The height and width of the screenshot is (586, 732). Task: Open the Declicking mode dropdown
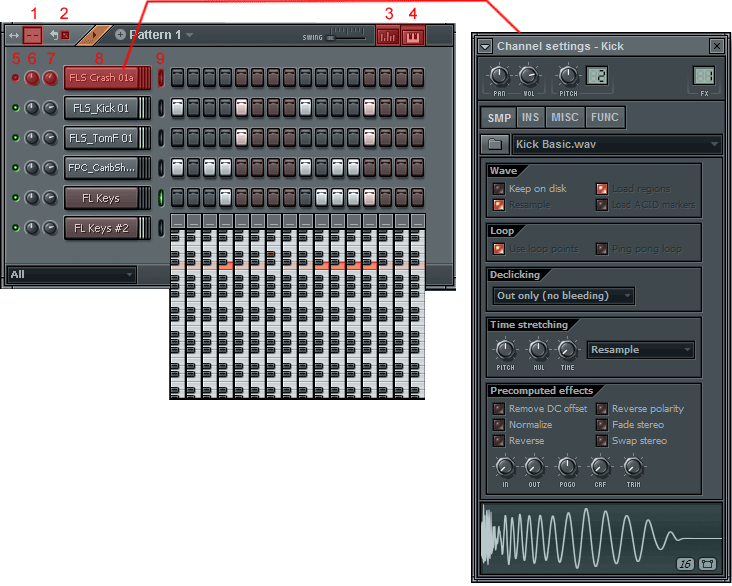pyautogui.click(x=563, y=296)
